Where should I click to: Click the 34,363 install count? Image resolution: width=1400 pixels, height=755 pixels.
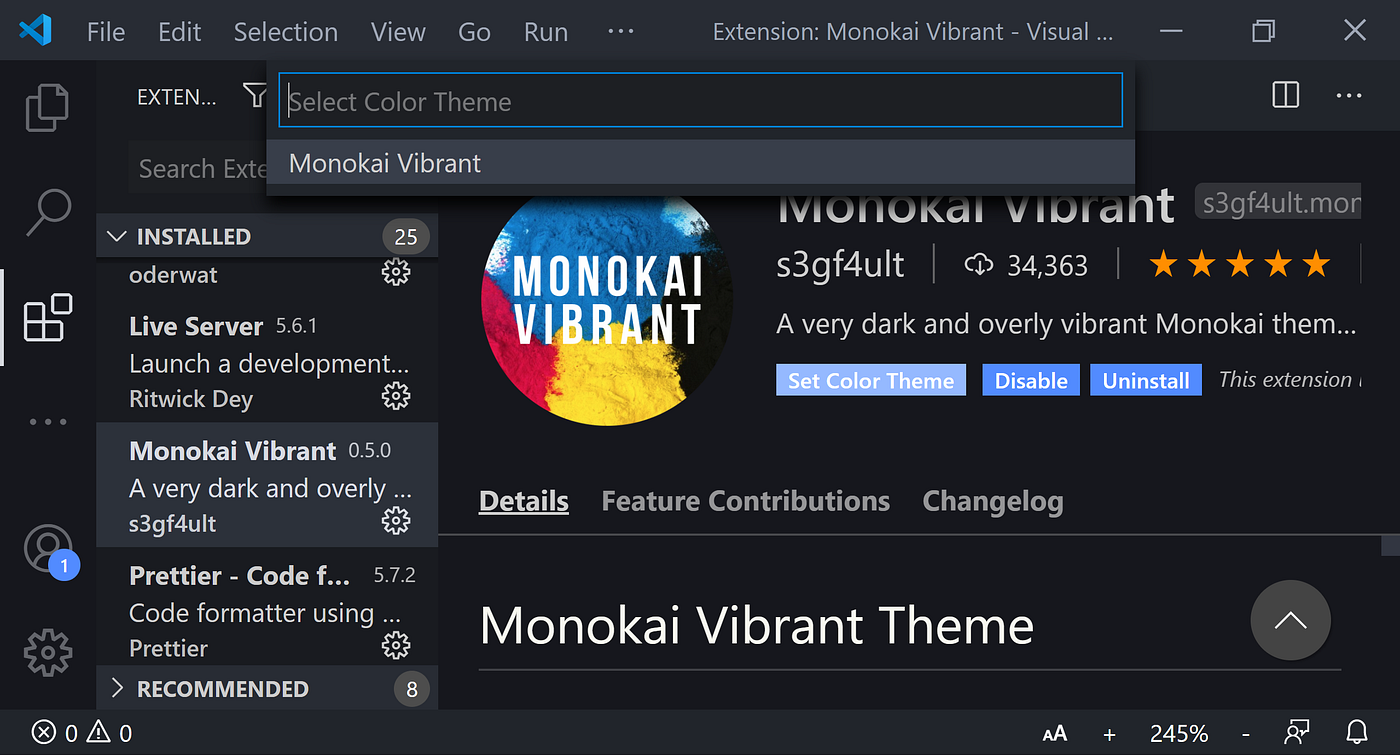pyautogui.click(x=1047, y=265)
